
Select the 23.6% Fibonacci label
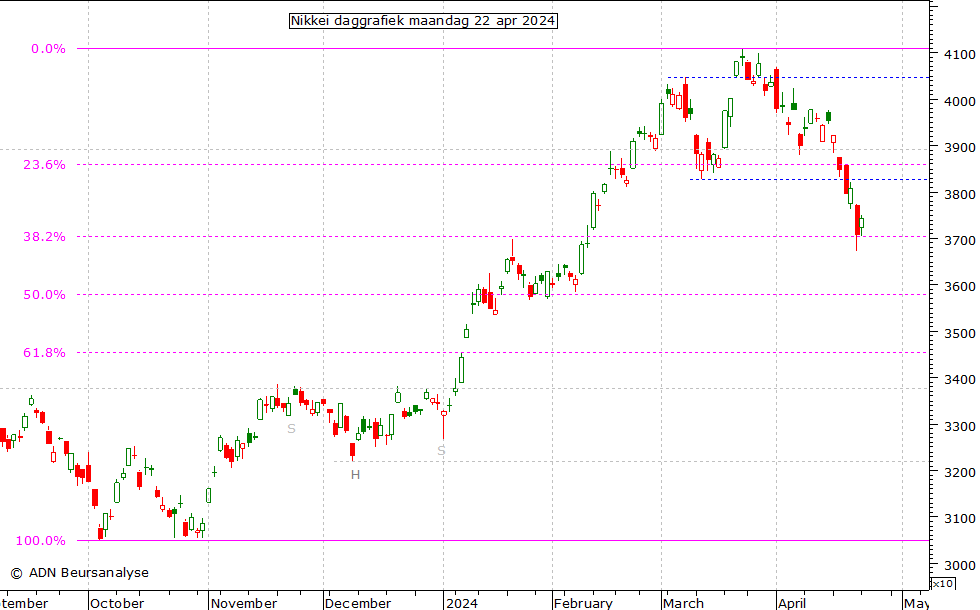tap(44, 164)
